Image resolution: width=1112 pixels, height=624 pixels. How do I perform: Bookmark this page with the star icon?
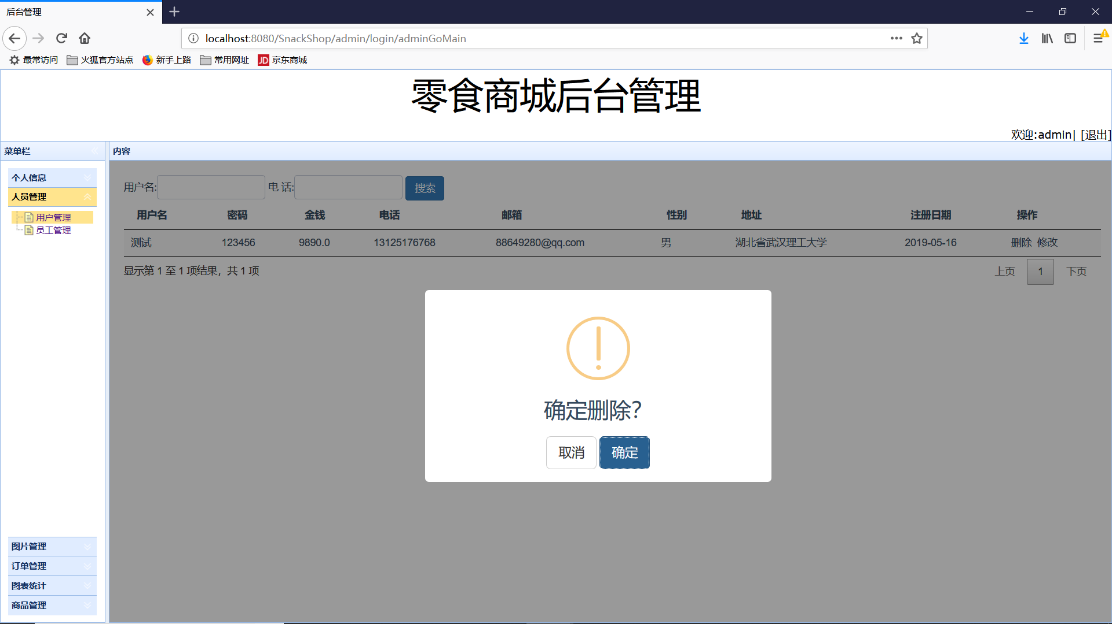pos(916,38)
